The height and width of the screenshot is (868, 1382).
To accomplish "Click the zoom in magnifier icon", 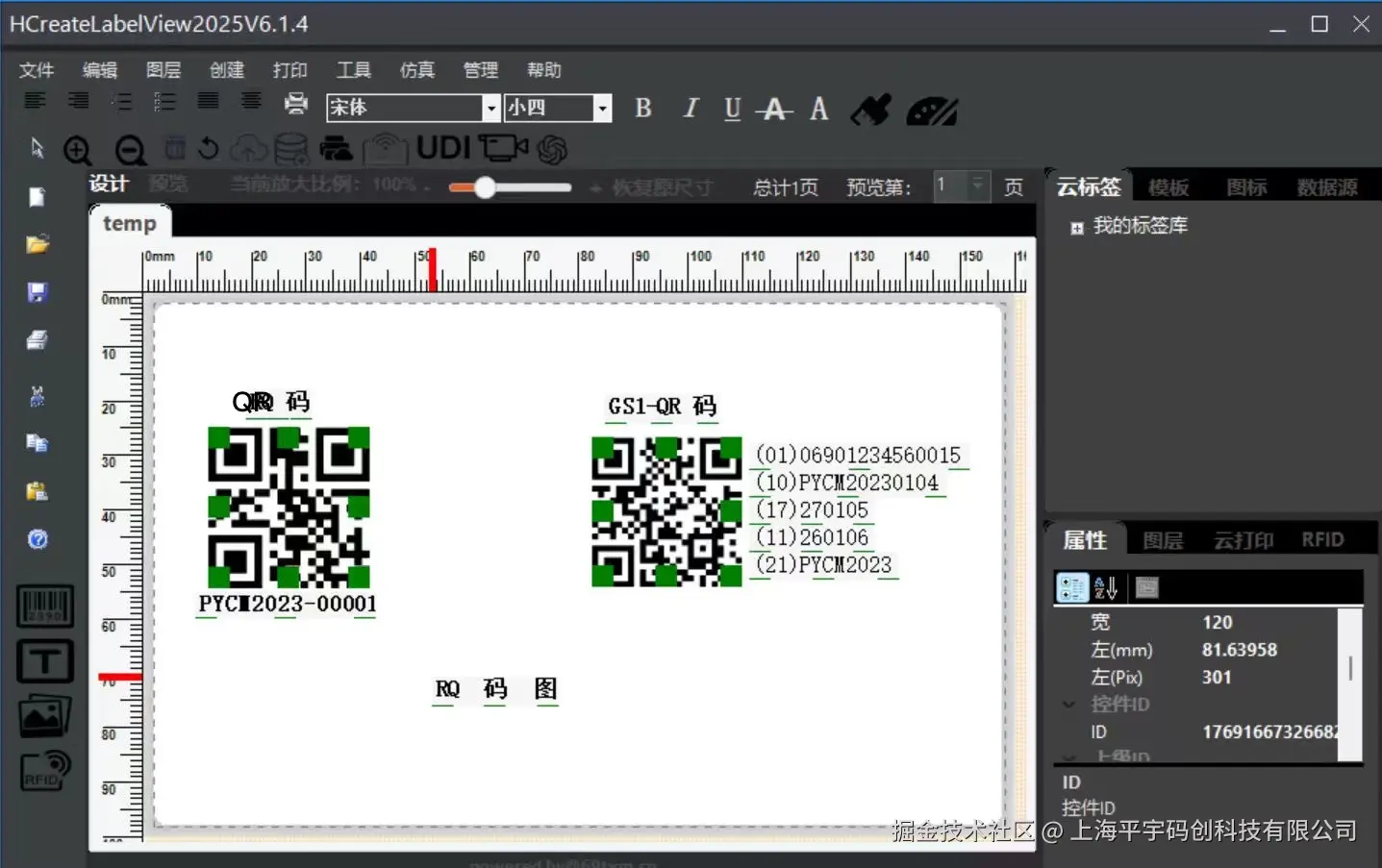I will tap(78, 150).
